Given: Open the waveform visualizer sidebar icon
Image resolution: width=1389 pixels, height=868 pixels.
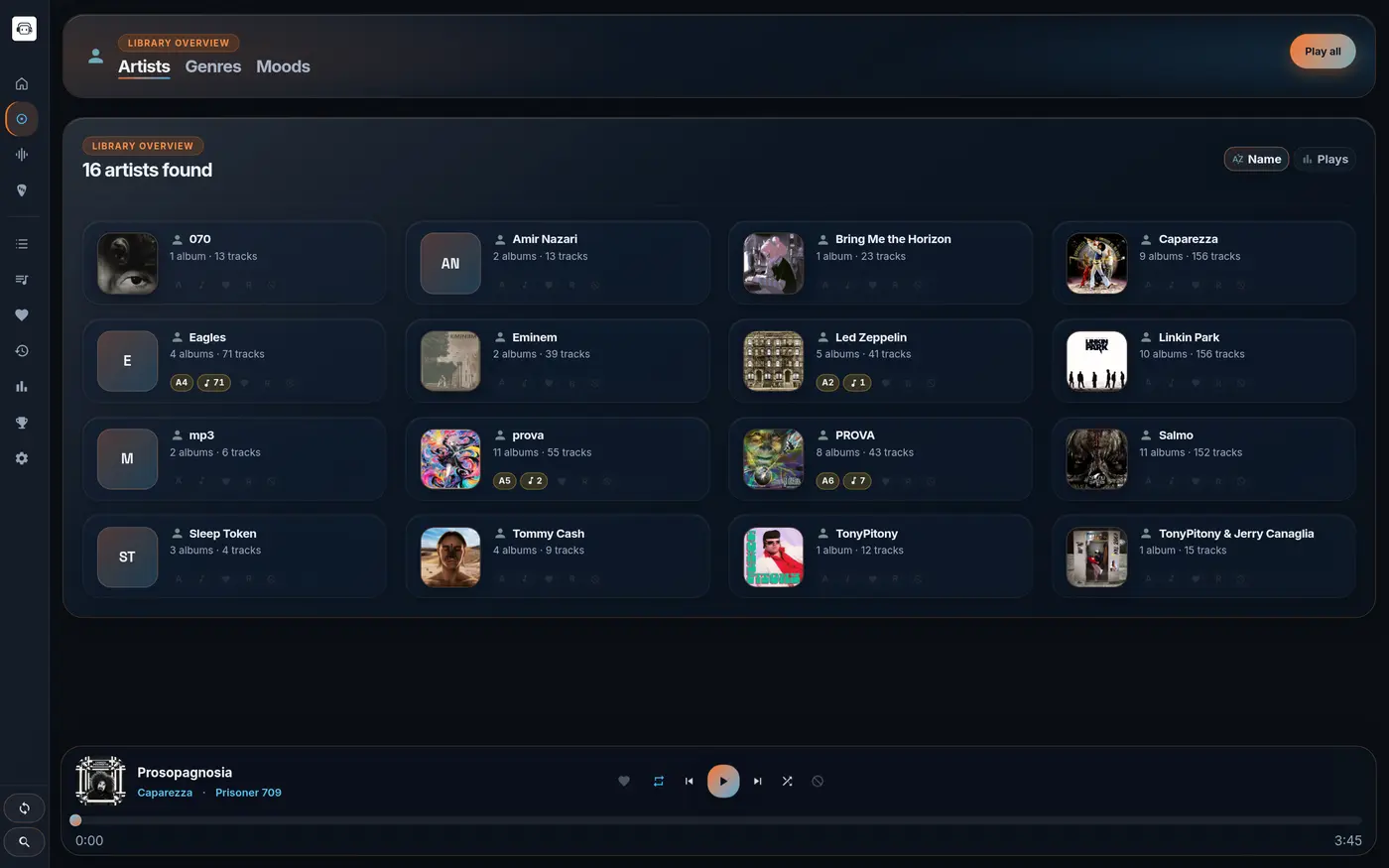Looking at the screenshot, I should point(22,155).
